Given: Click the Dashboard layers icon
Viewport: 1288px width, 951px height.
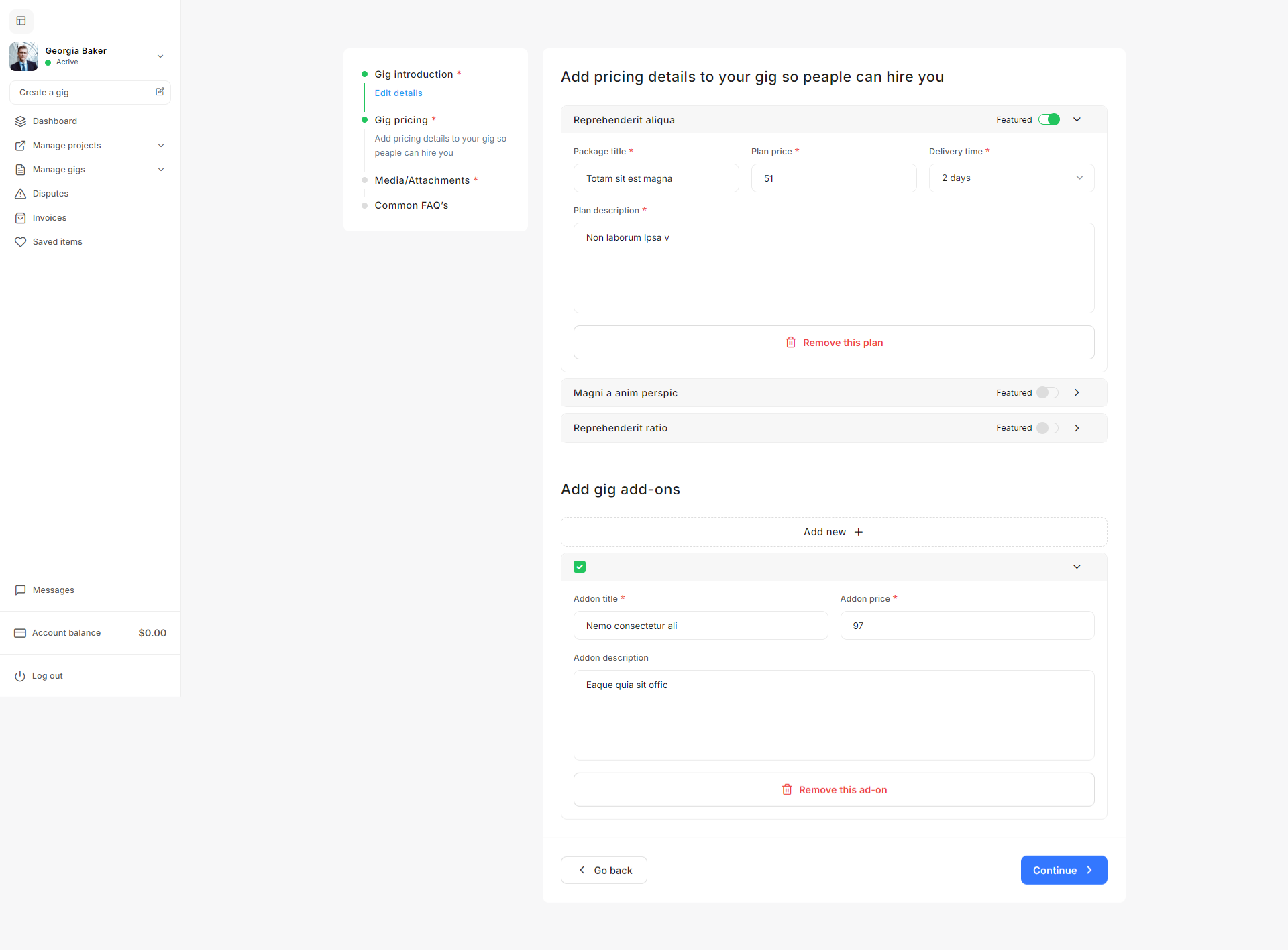Looking at the screenshot, I should point(21,121).
